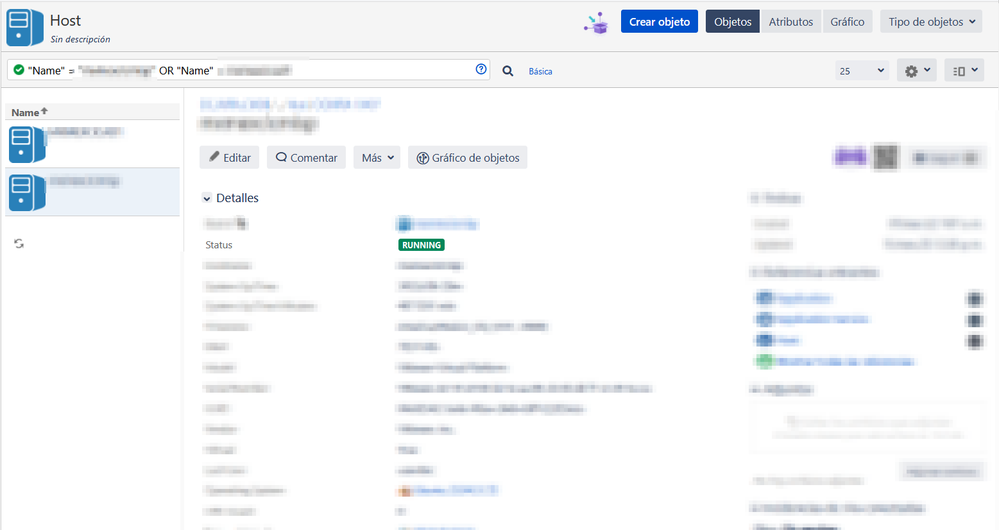Click the Comentar button
This screenshot has height=530, width=999.
tap(306, 157)
